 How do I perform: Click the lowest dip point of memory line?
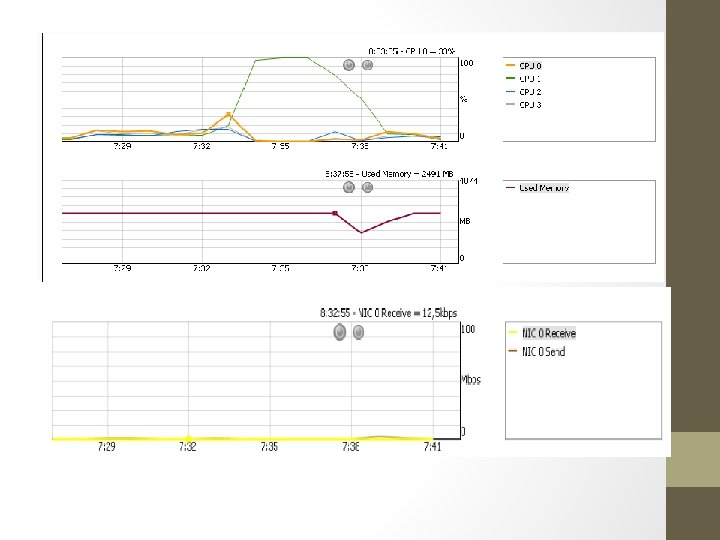[x=361, y=232]
